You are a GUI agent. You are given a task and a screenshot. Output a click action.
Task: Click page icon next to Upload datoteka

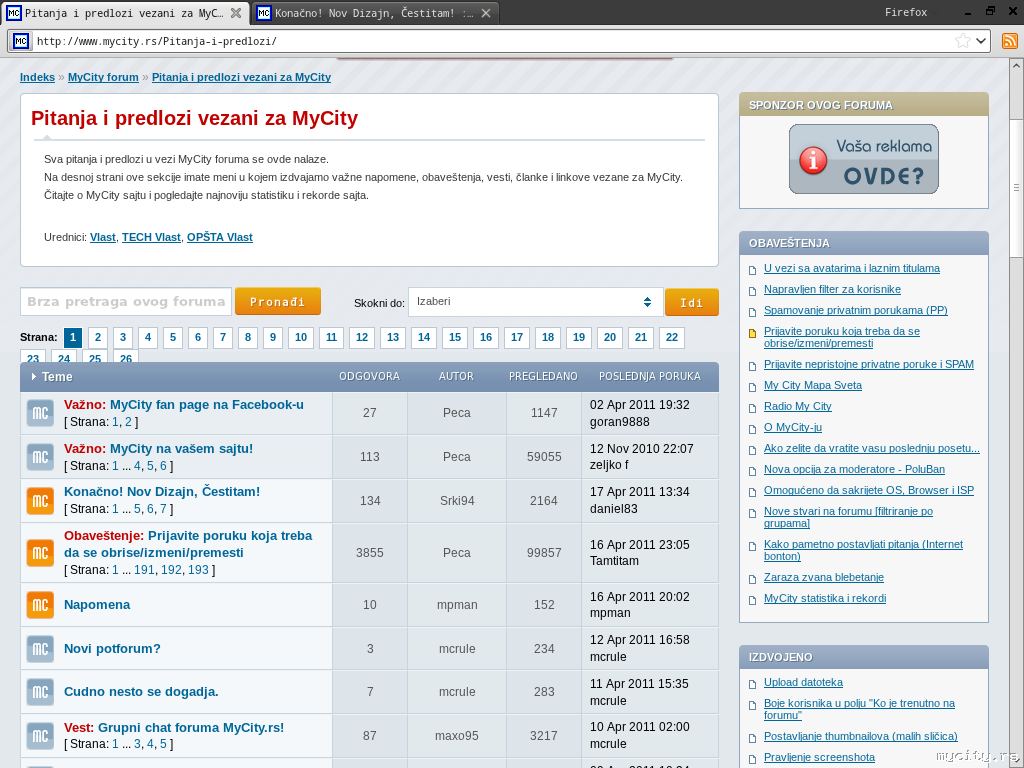coord(752,684)
